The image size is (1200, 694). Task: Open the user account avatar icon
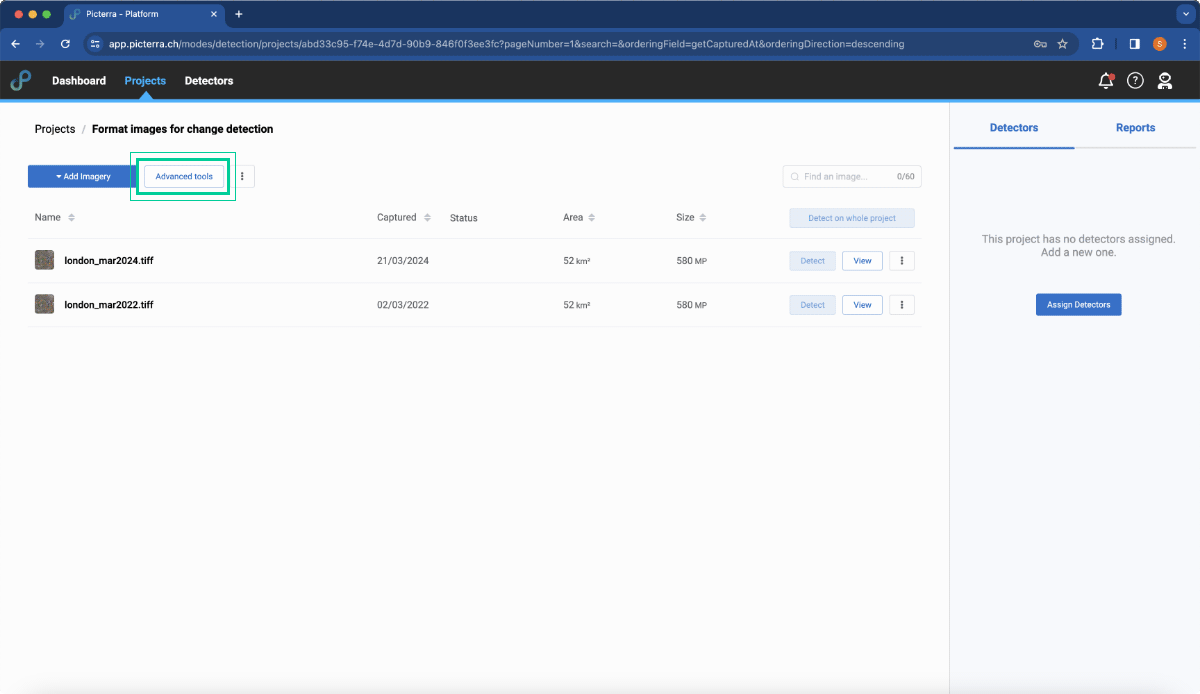tap(1165, 81)
